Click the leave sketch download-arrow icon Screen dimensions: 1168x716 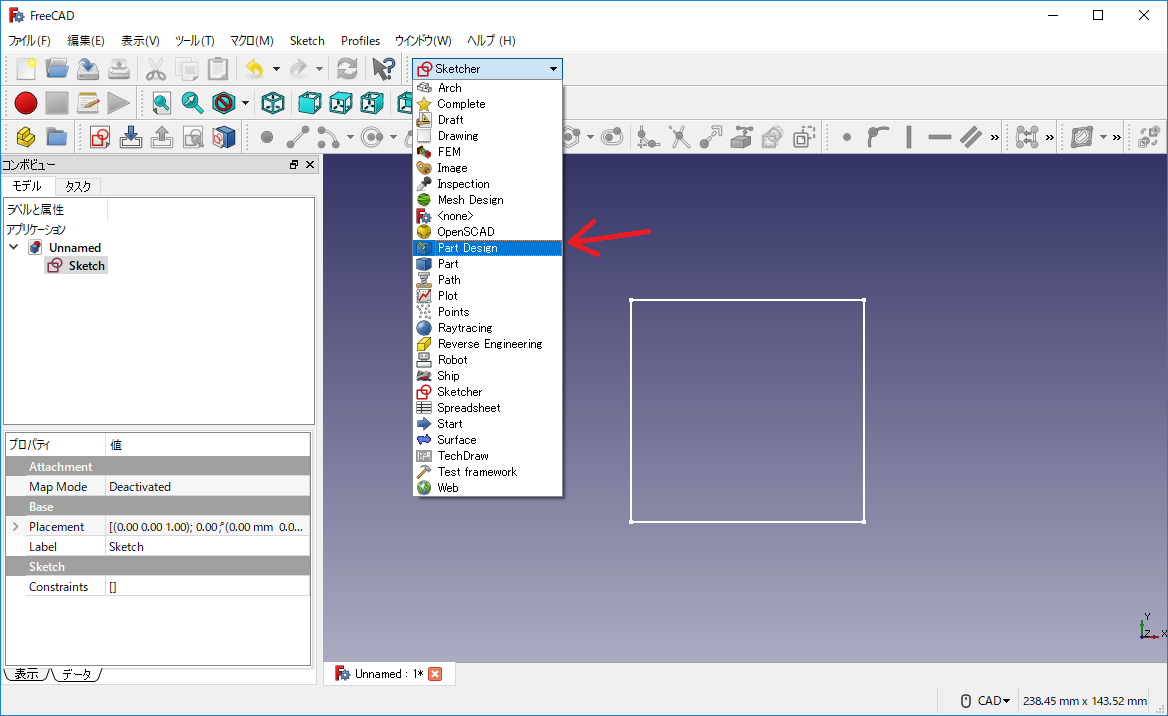click(x=131, y=137)
